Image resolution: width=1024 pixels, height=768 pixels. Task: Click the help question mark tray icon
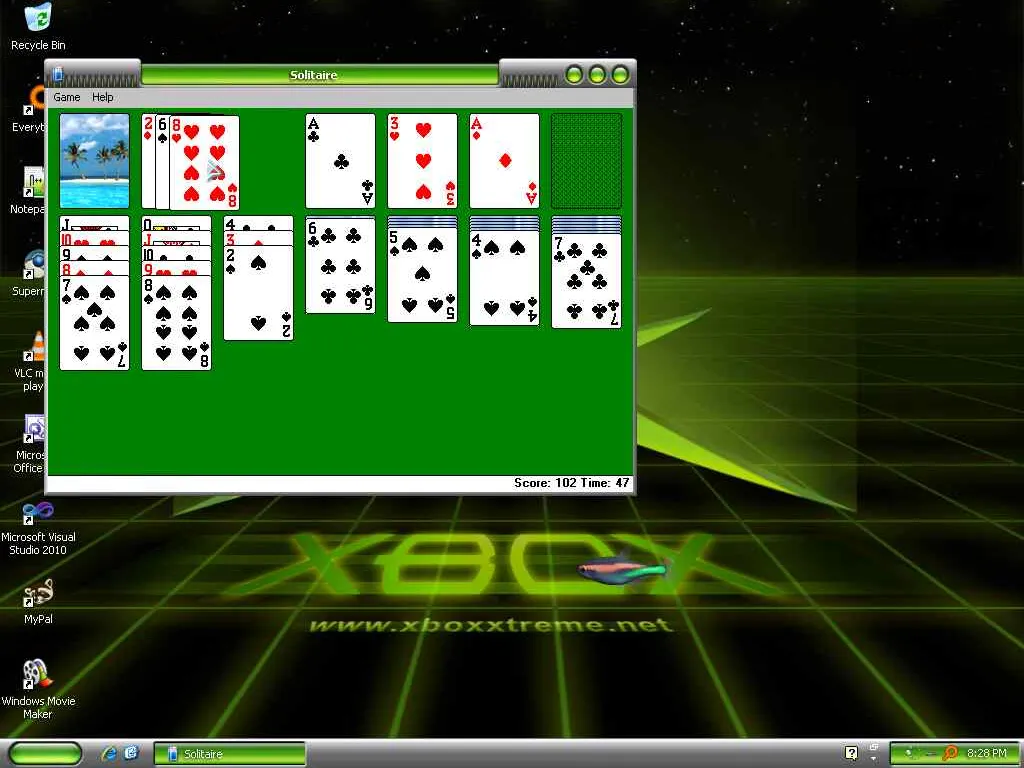click(x=851, y=753)
